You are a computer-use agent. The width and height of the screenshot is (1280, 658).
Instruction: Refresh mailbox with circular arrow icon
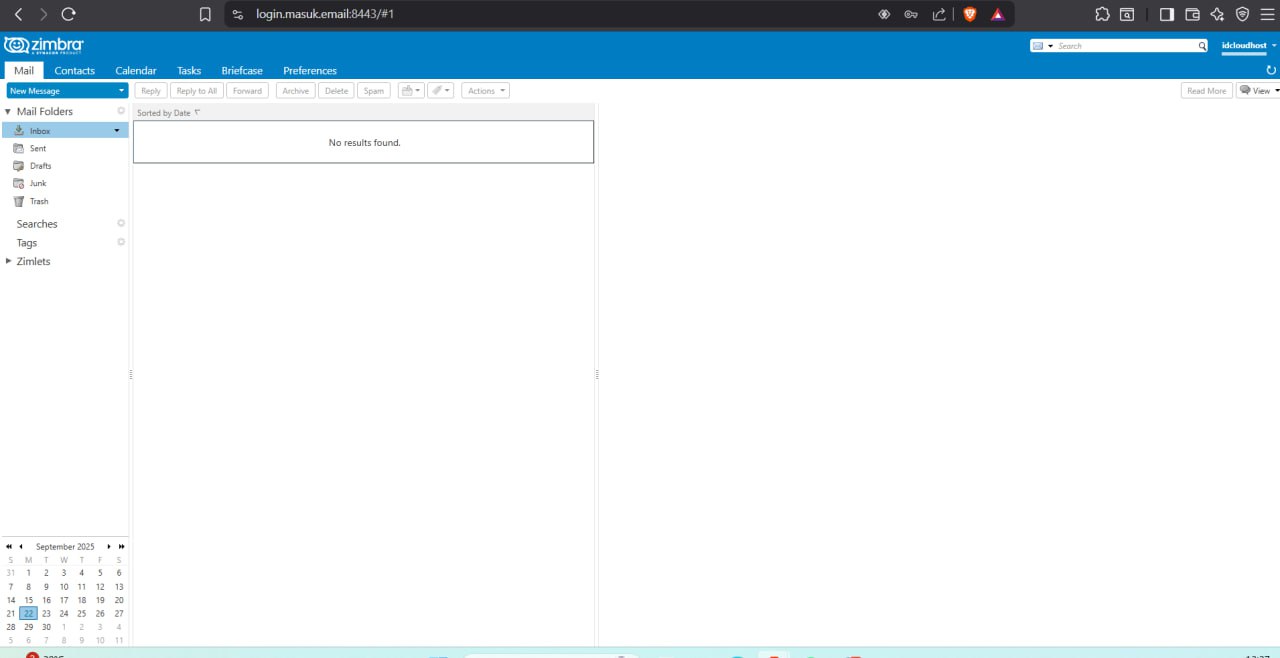1271,70
